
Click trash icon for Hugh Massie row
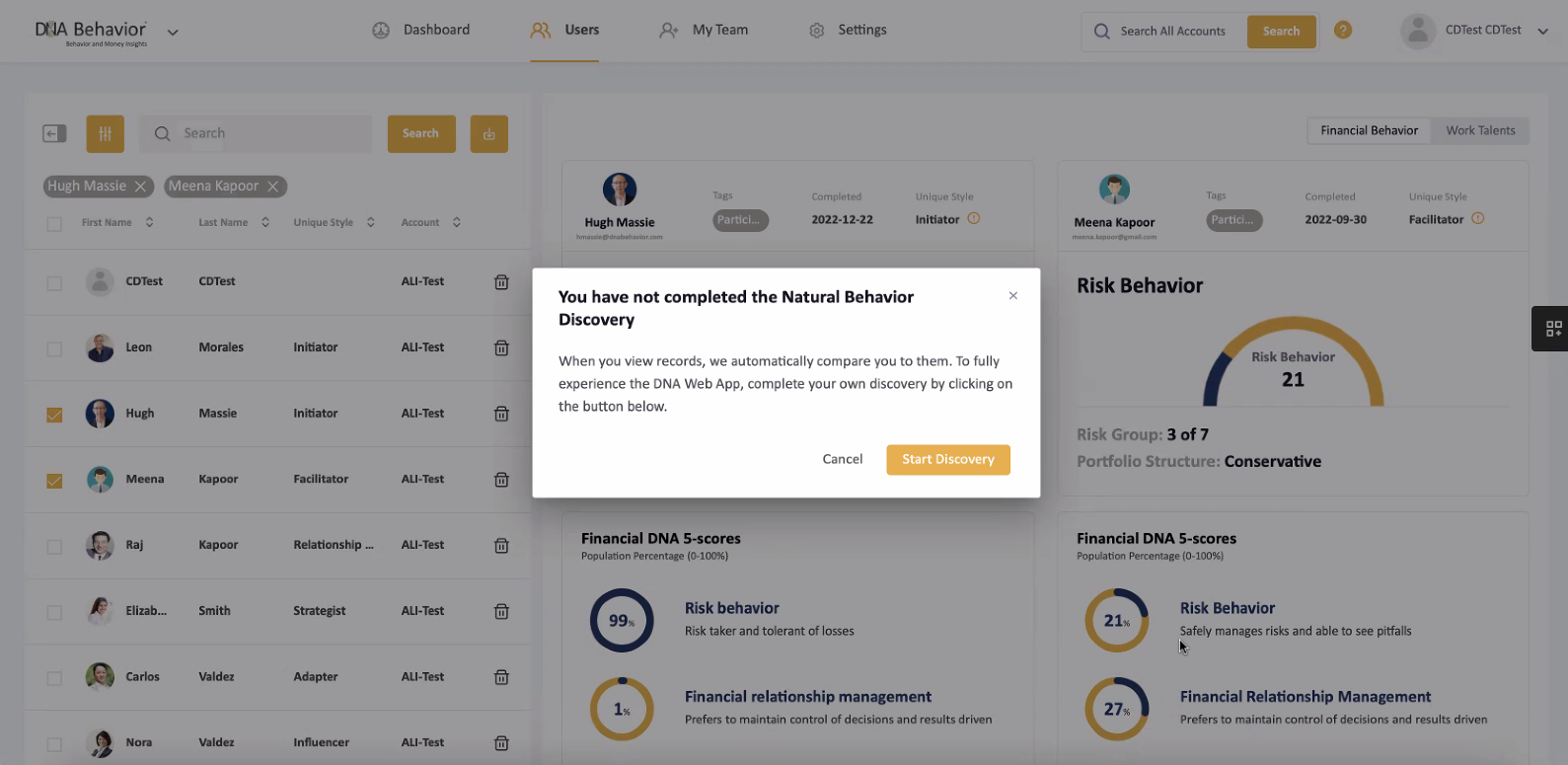click(x=501, y=414)
